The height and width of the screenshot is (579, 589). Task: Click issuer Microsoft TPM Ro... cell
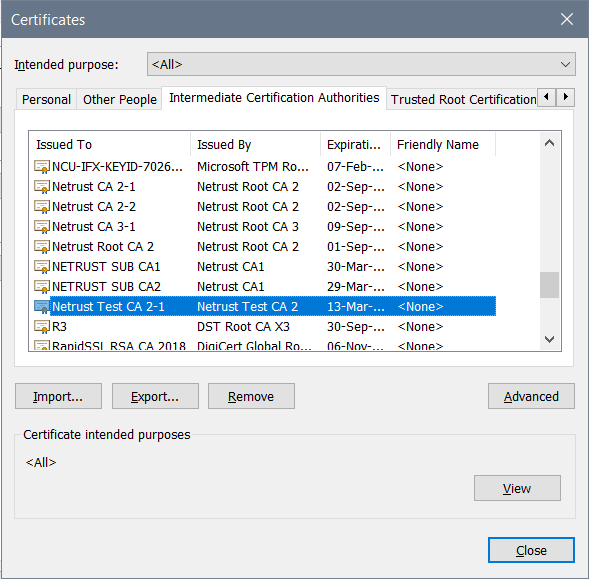[253, 166]
